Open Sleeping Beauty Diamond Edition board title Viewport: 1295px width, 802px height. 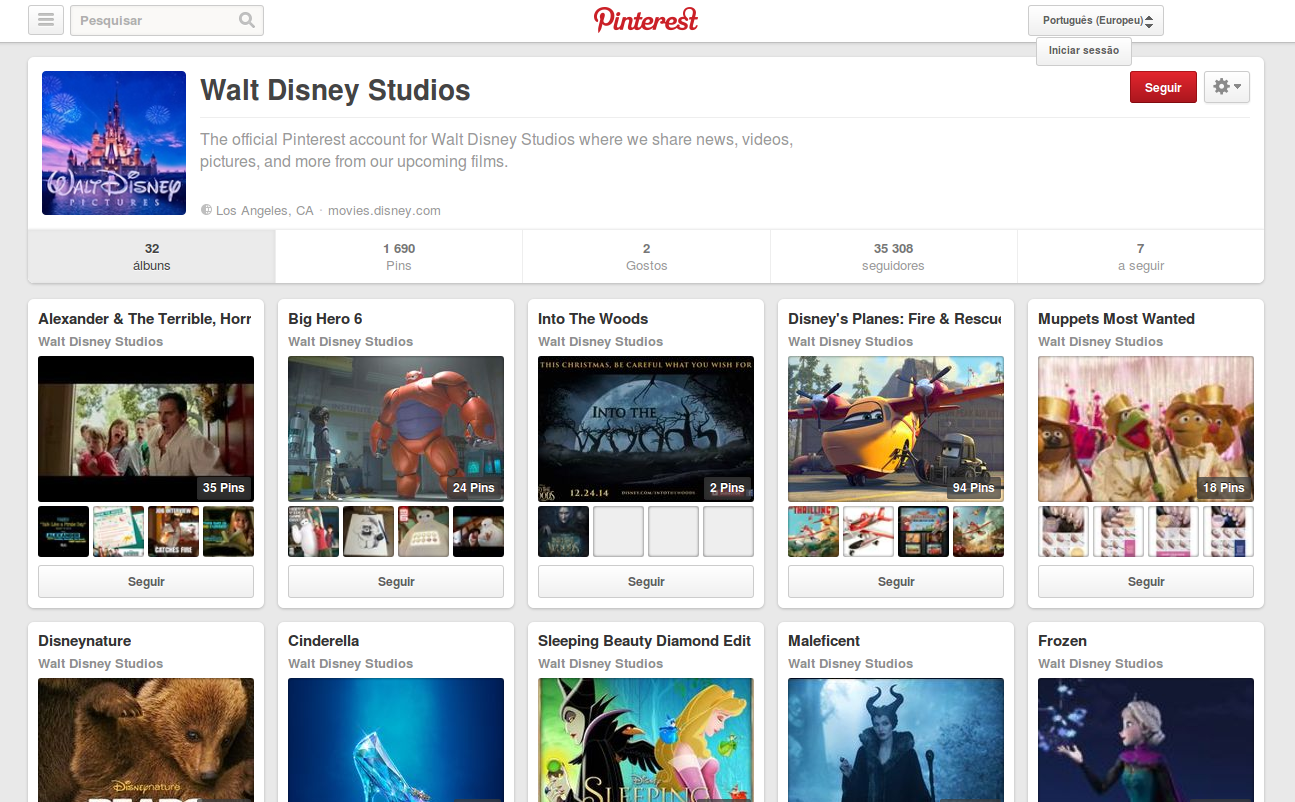click(x=645, y=641)
